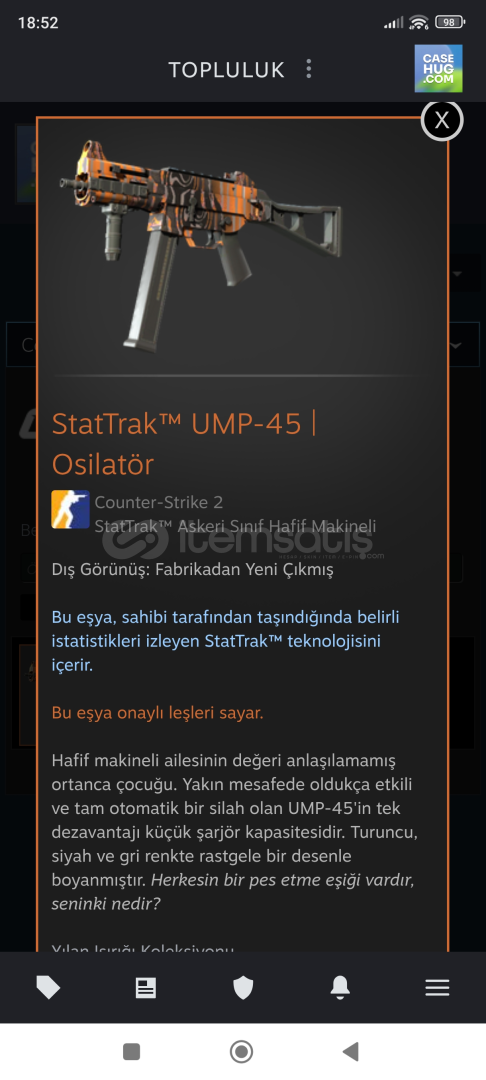The image size is (486, 1080).
Task: Tap the Android back navigation button
Action: pos(350,1052)
